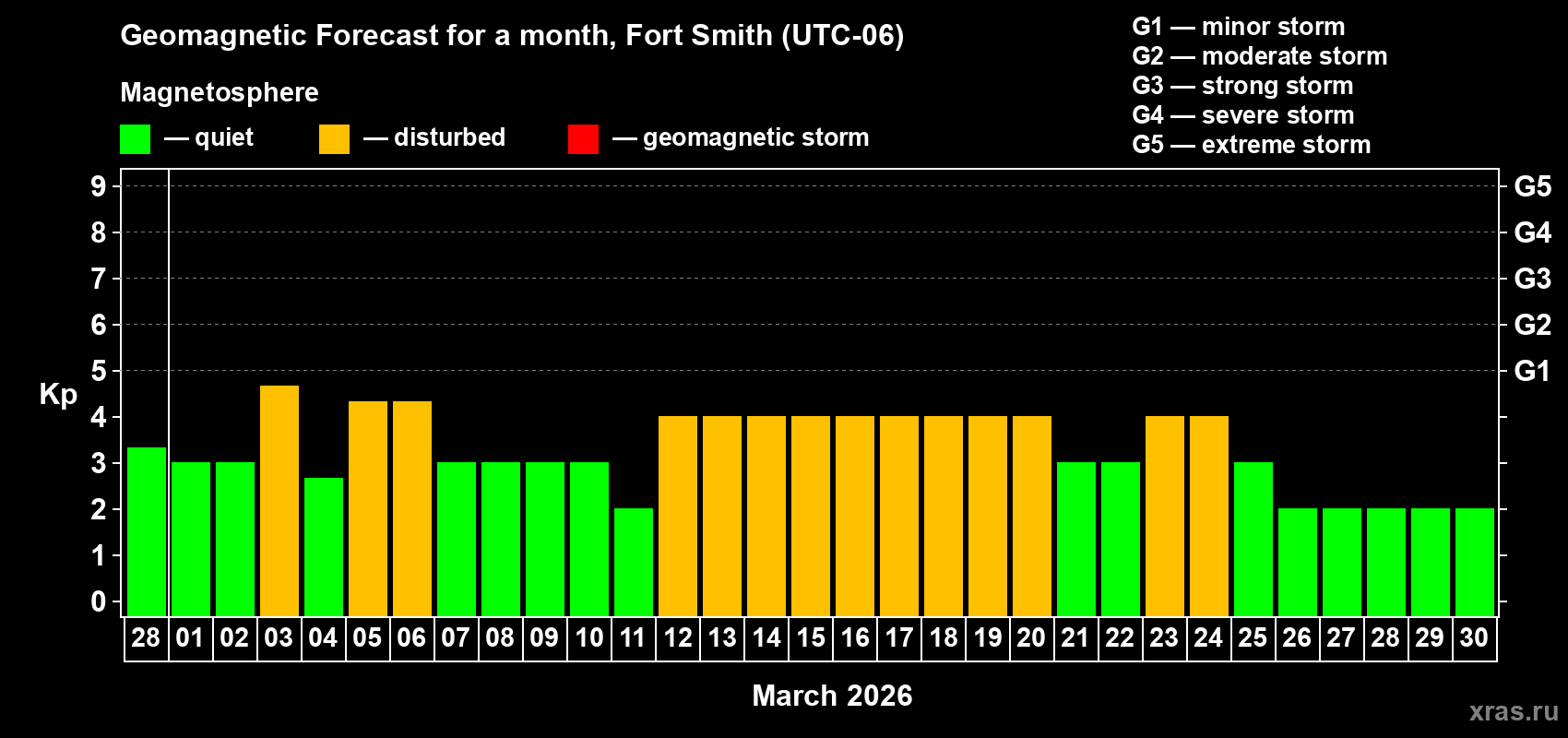Click date label 28 on the axis

coord(146,637)
